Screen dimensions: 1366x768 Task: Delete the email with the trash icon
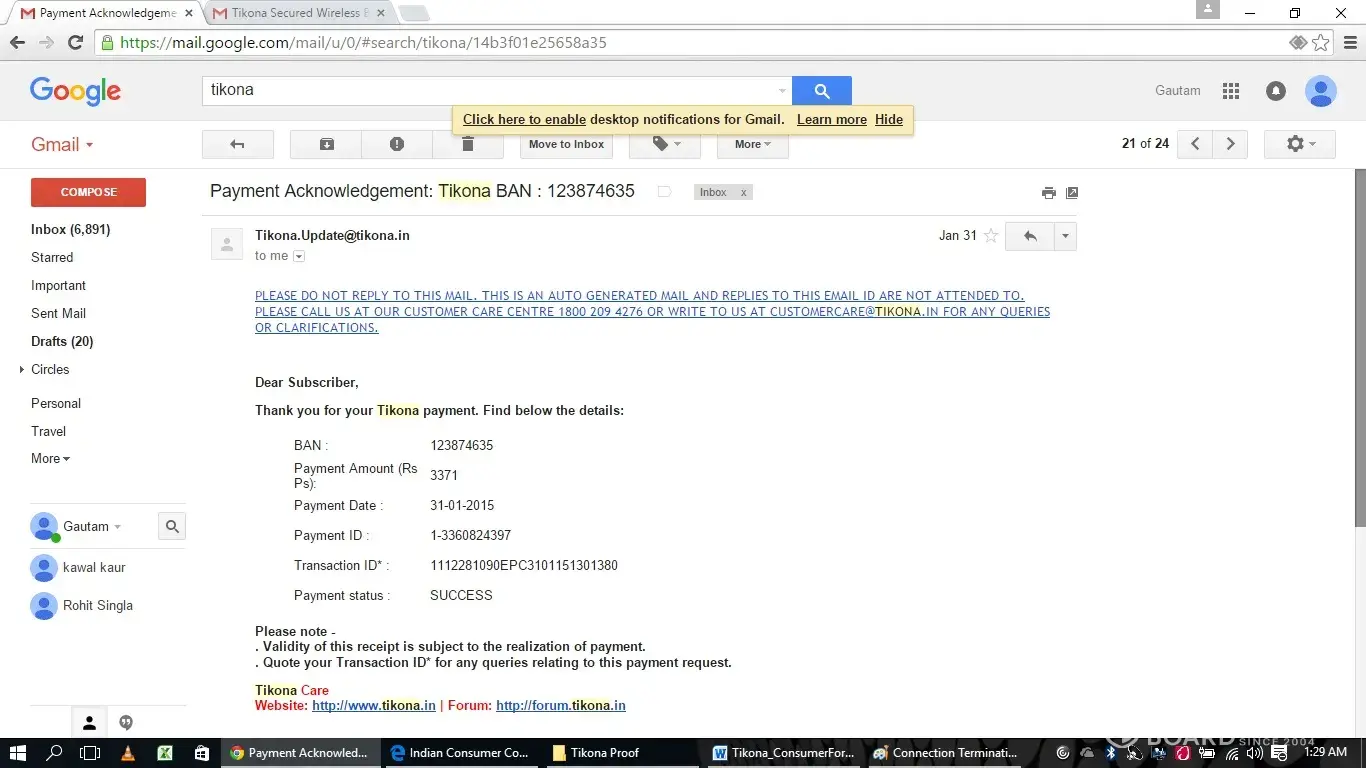467,144
